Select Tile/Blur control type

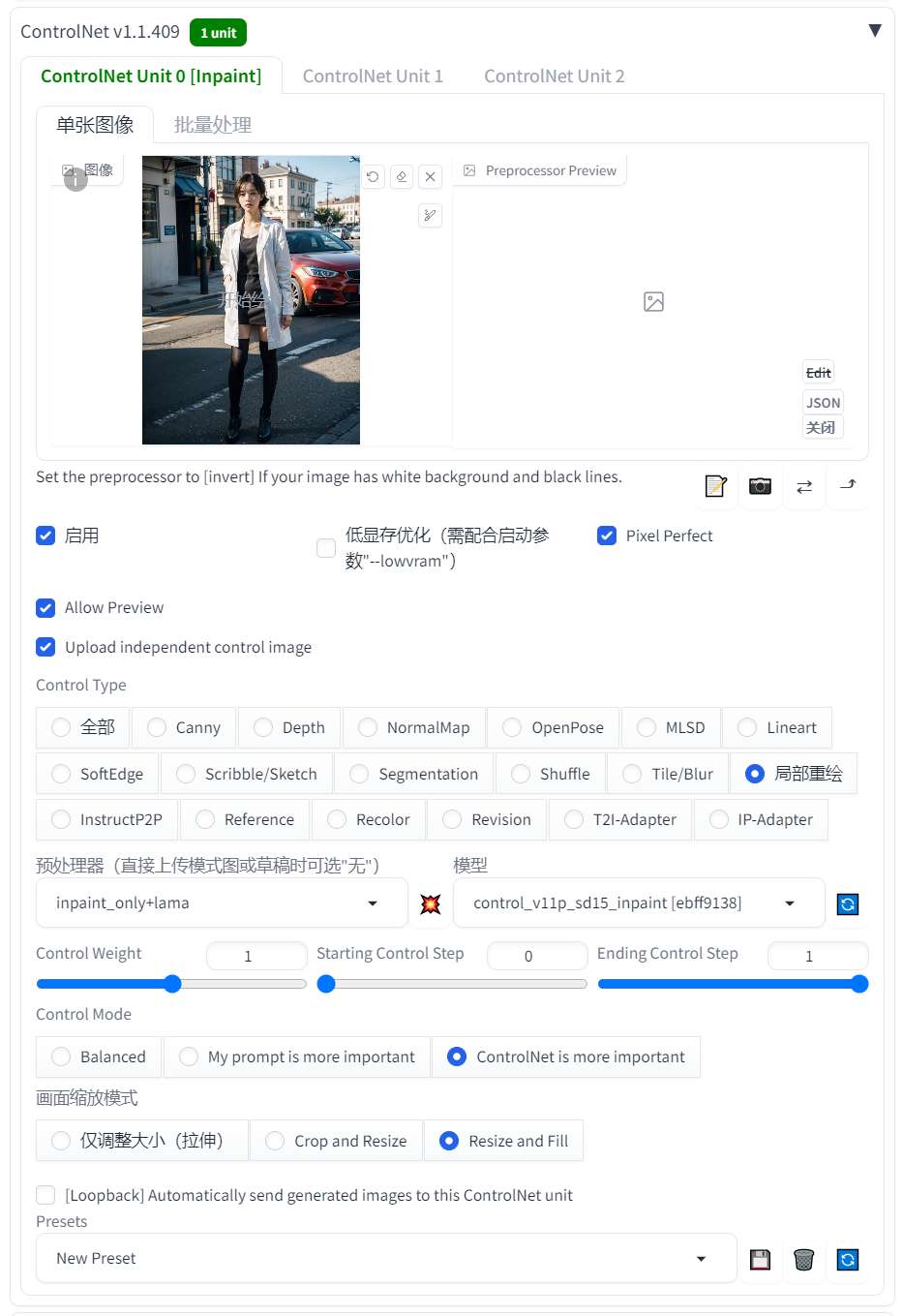click(667, 774)
